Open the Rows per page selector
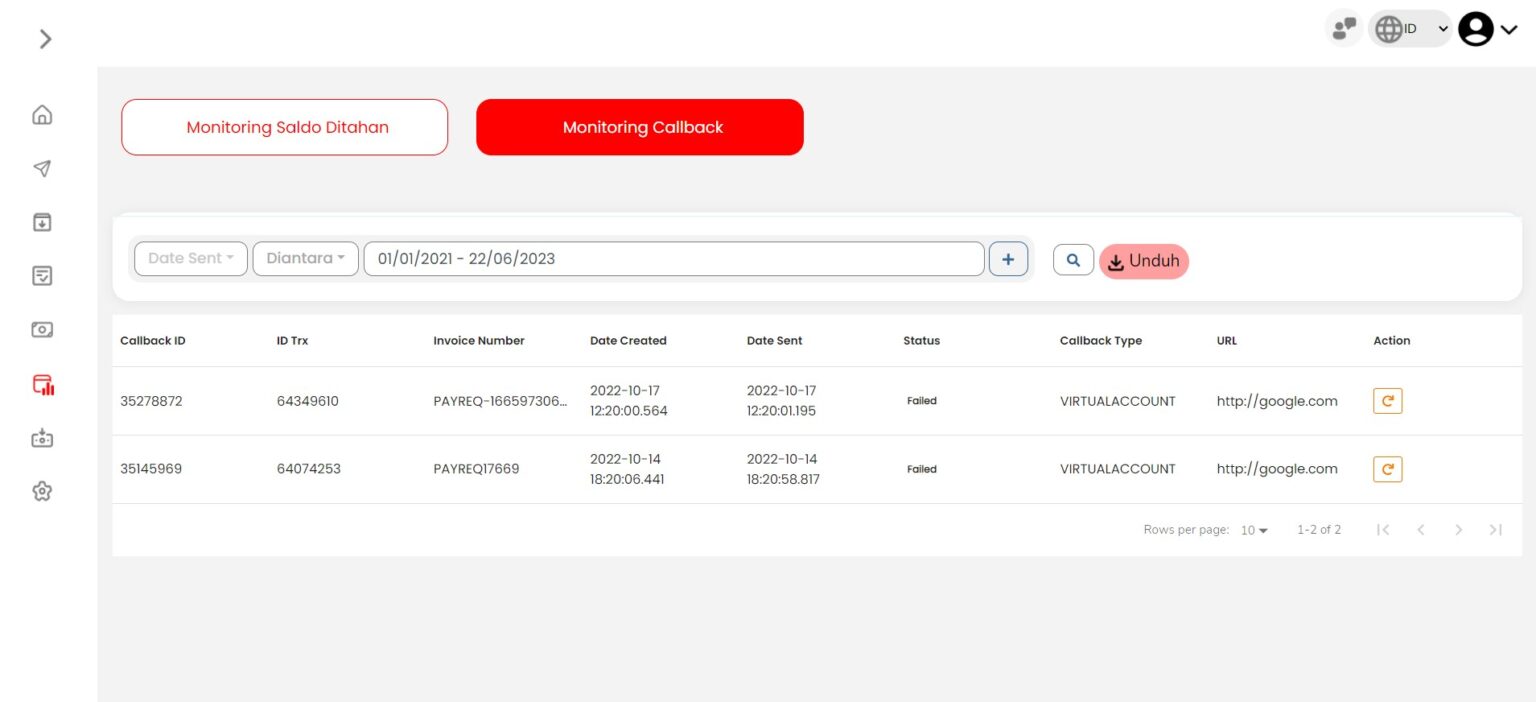 click(x=1252, y=529)
